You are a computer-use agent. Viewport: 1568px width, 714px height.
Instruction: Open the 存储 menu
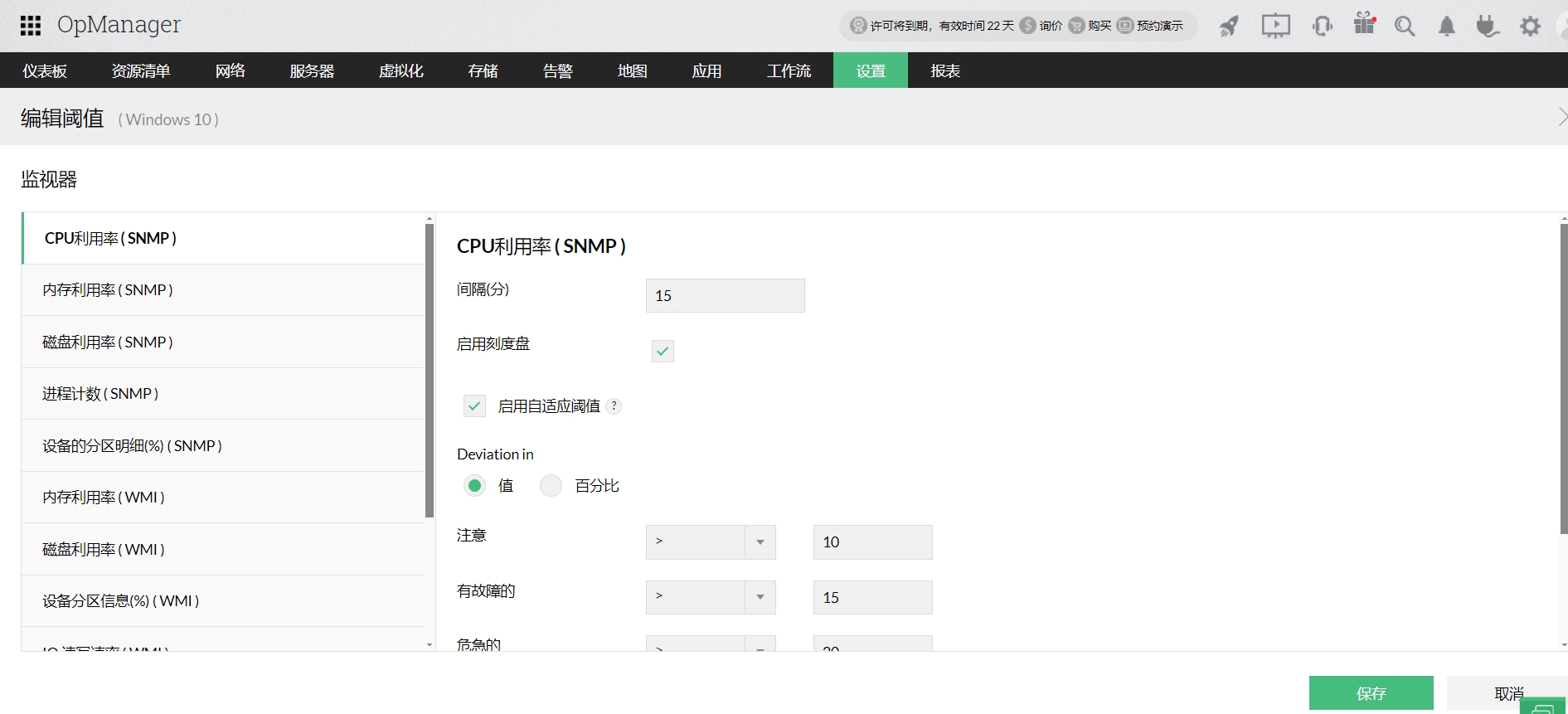483,70
